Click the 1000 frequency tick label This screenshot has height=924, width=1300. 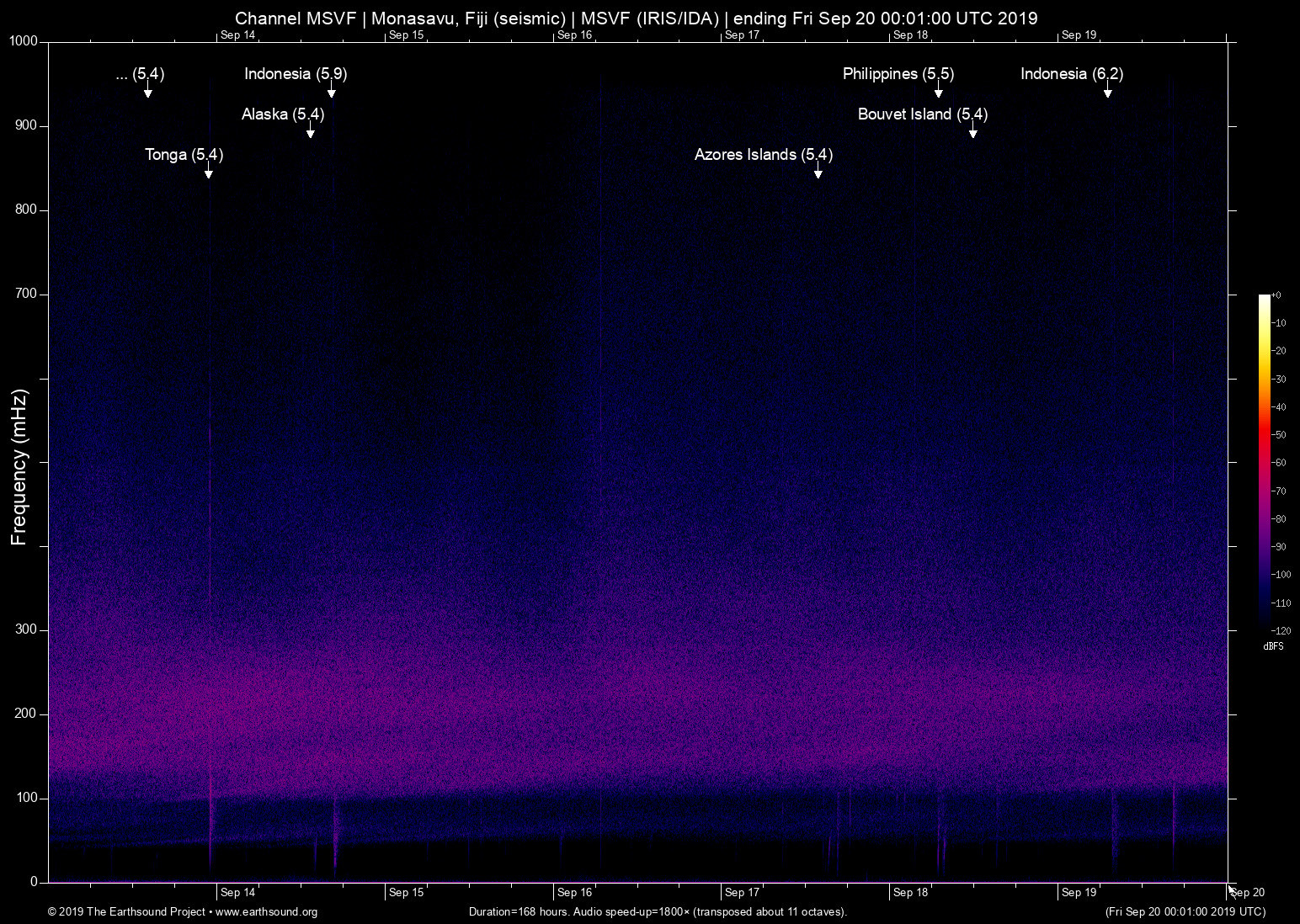point(25,40)
